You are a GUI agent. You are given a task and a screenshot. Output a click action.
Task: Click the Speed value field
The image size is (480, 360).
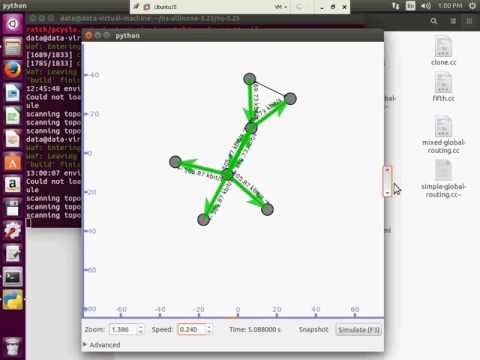click(191, 330)
